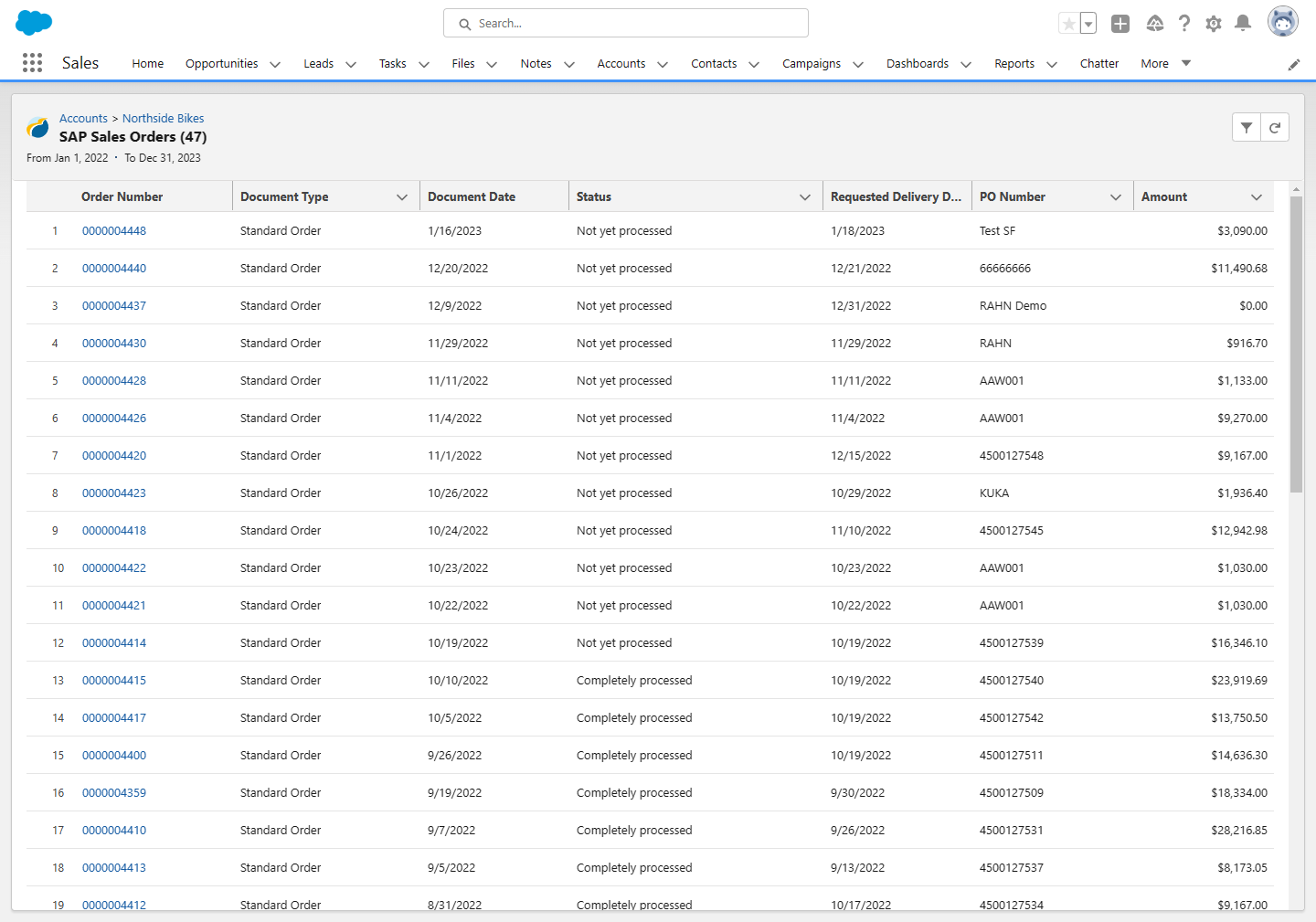Open the Reports tab
This screenshot has height=922, width=1316.
tap(1014, 63)
